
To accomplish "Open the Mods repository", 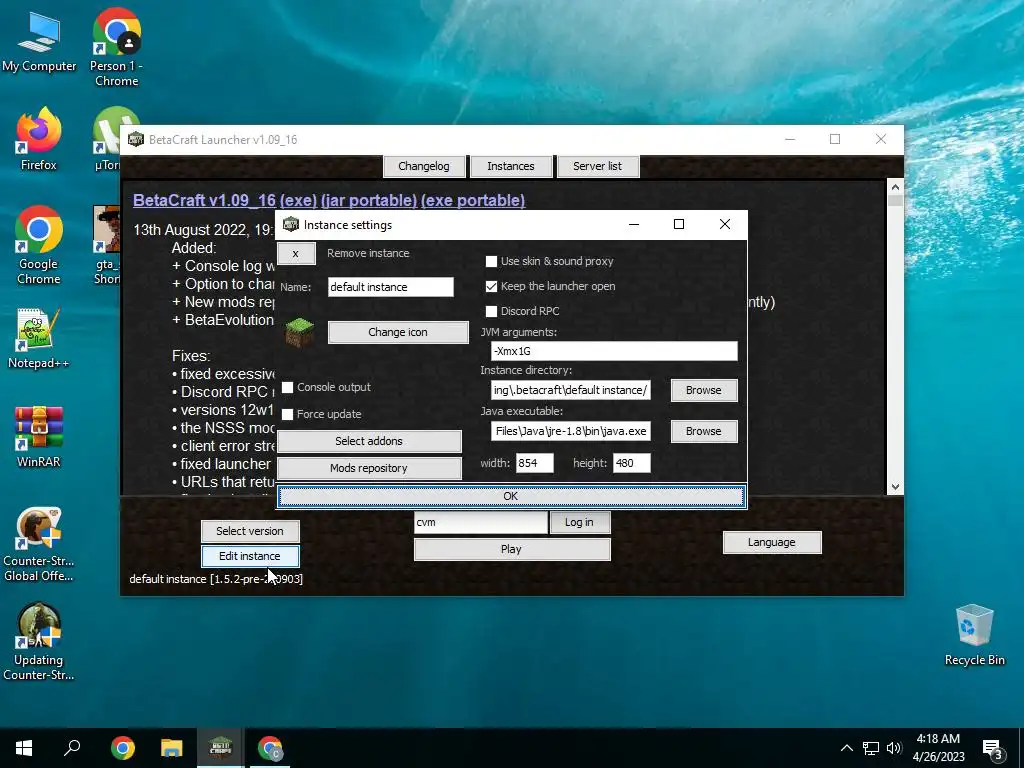I will (x=369, y=468).
